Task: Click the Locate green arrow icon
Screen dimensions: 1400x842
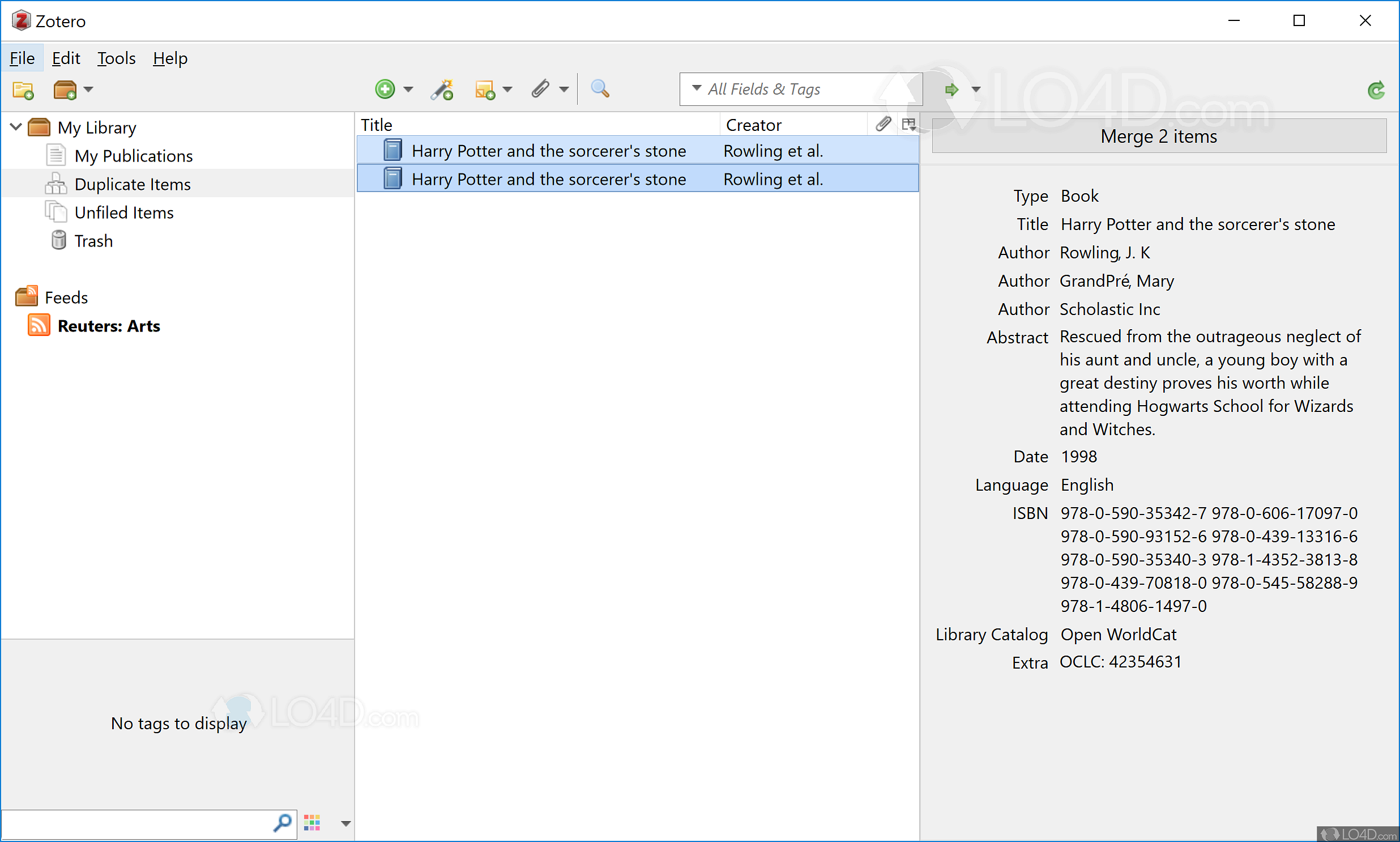Action: (951, 89)
